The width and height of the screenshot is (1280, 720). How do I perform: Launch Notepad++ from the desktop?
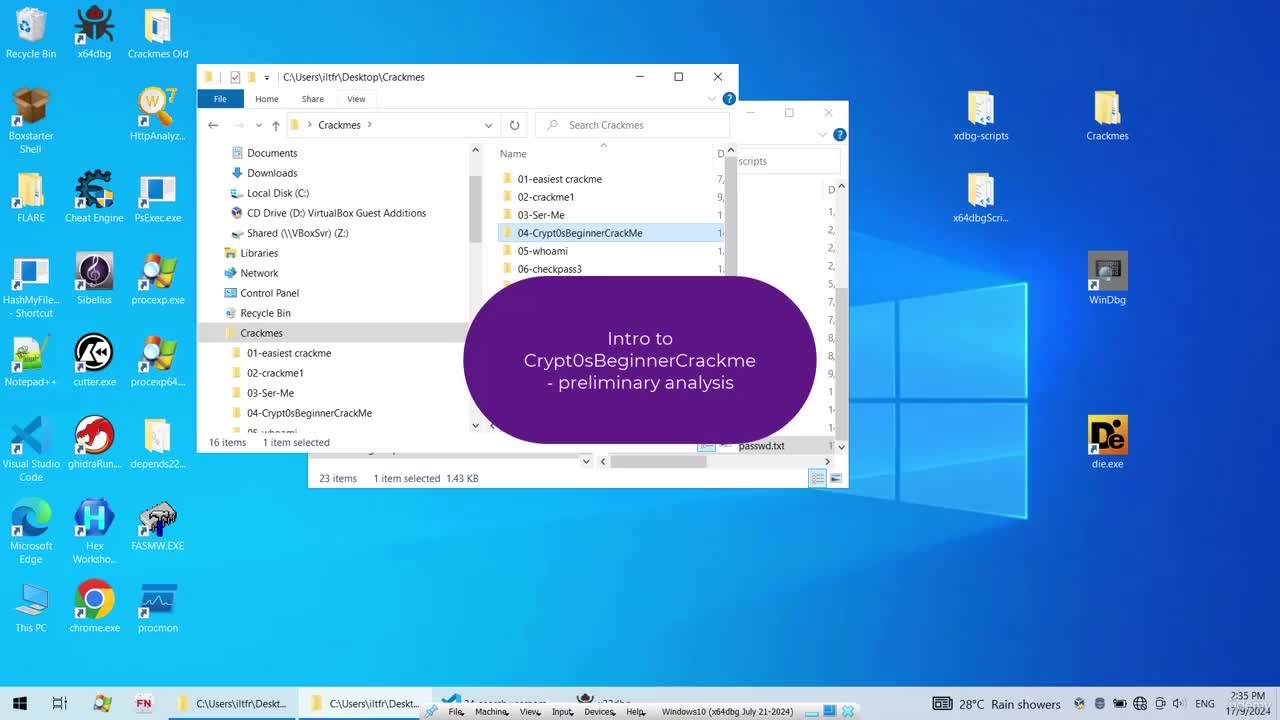(x=31, y=361)
